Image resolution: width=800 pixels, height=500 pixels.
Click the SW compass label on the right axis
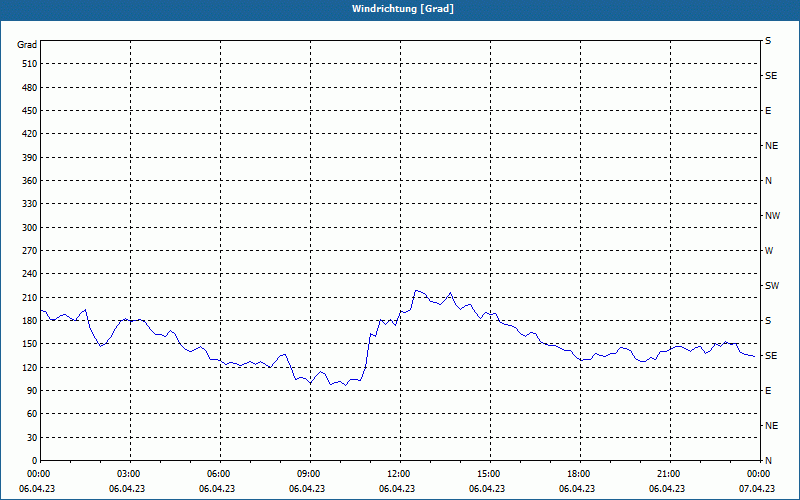tap(772, 286)
